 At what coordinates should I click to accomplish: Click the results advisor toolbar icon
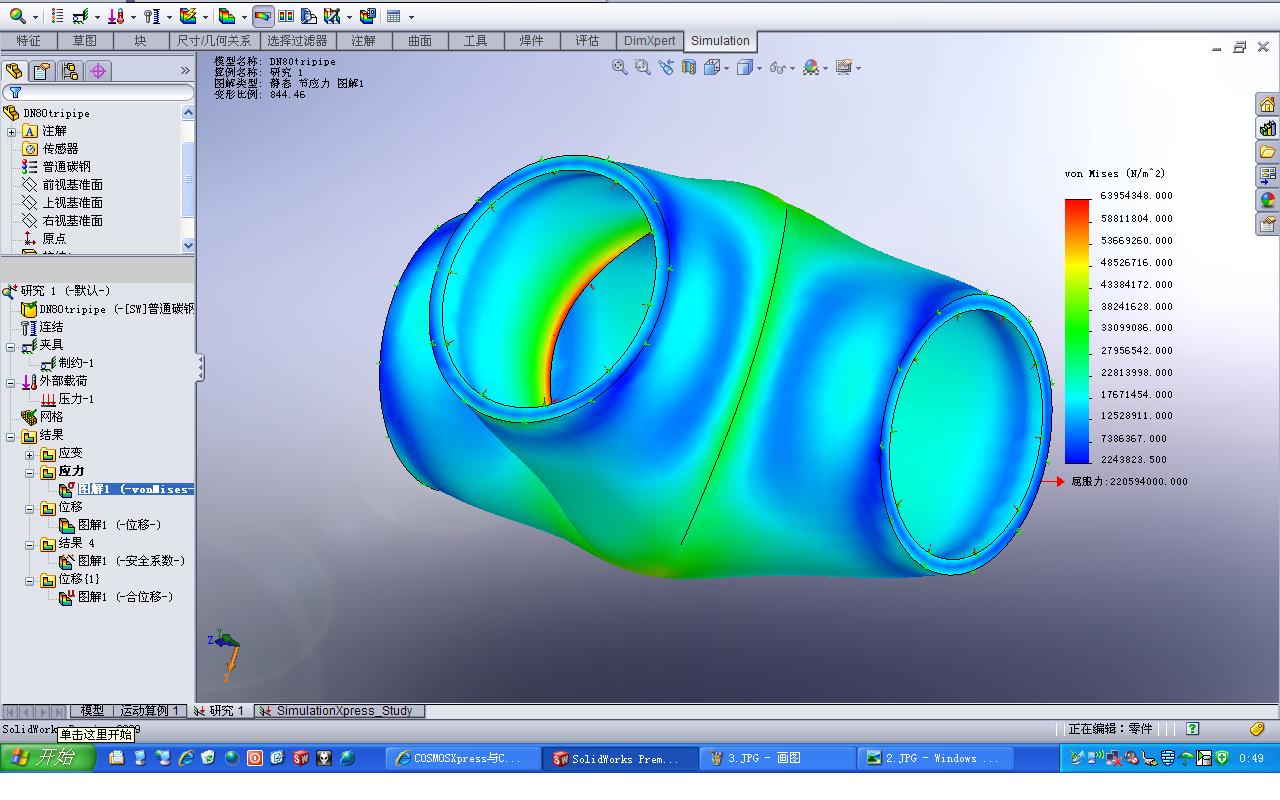[227, 16]
